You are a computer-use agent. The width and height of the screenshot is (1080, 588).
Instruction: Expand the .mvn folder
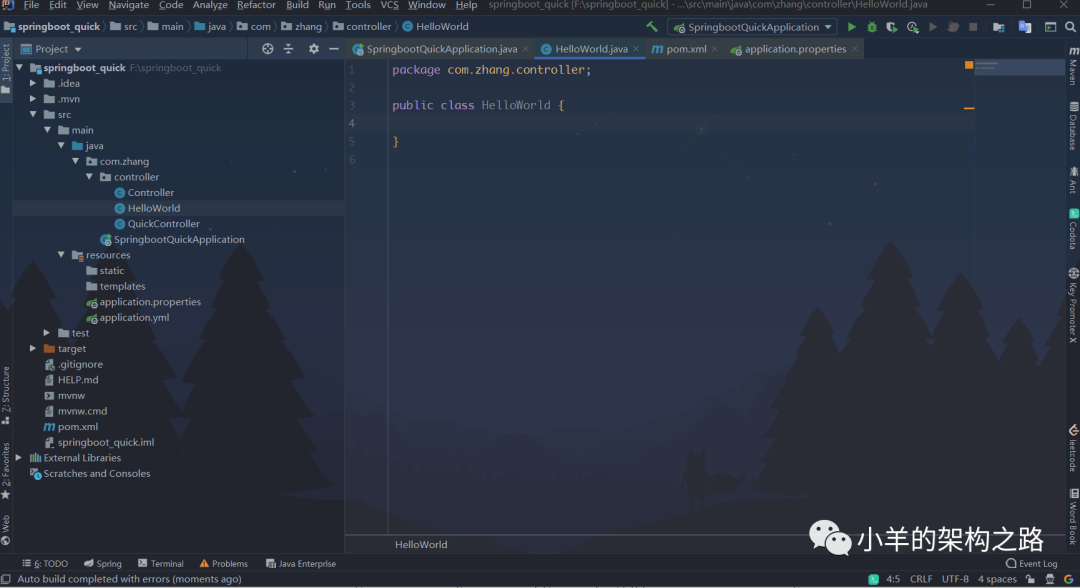point(32,98)
